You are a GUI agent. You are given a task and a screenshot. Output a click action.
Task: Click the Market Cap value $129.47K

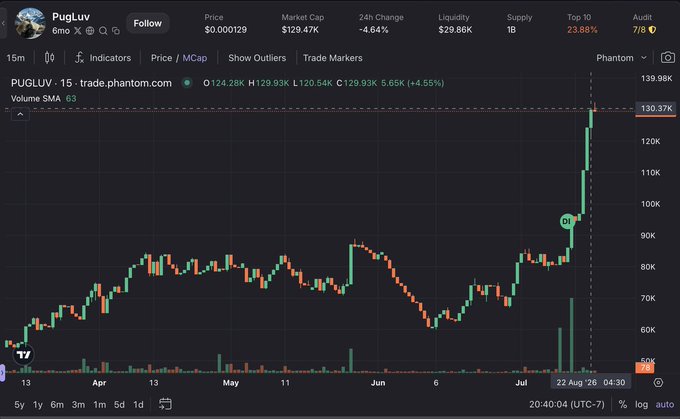300,29
